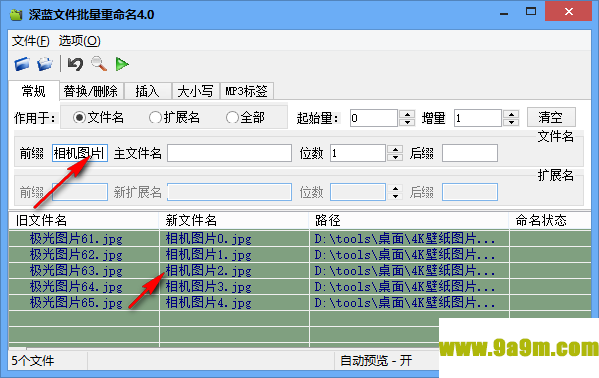Click the 命名状态 column header

pyautogui.click(x=550, y=221)
